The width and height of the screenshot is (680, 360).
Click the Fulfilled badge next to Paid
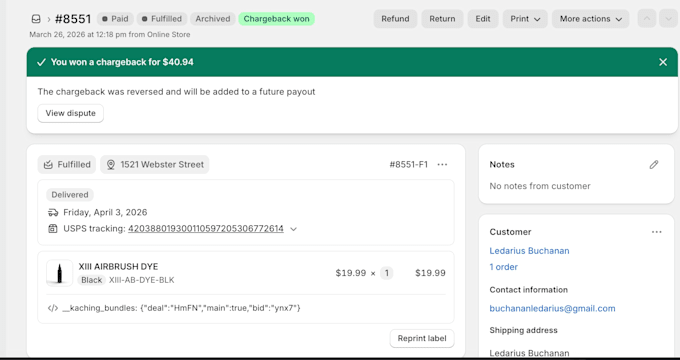click(x=162, y=19)
